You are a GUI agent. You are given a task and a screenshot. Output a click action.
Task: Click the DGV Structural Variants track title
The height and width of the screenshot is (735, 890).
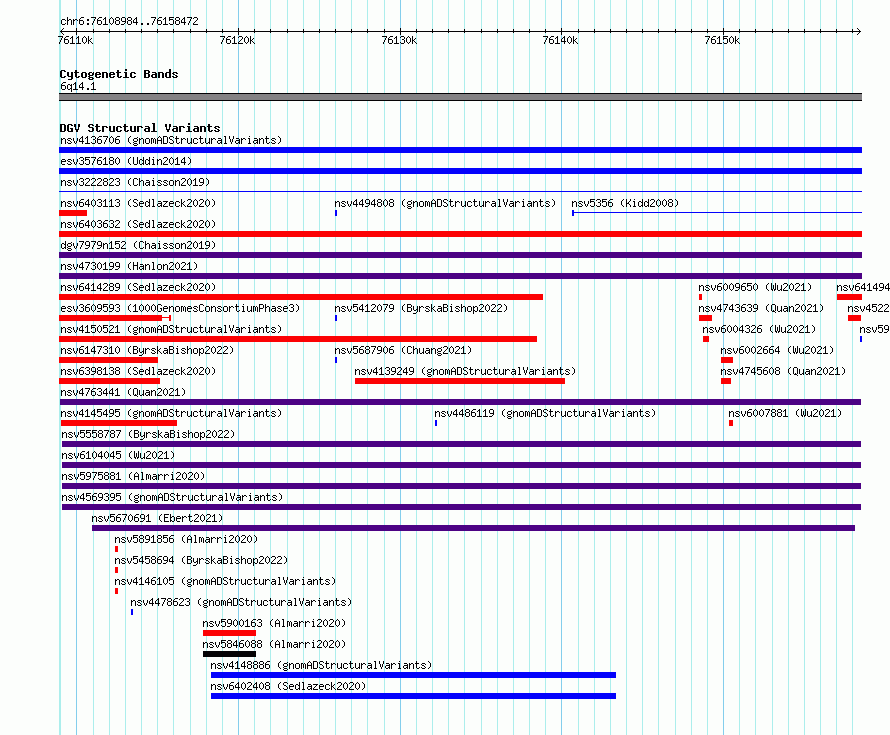140,128
